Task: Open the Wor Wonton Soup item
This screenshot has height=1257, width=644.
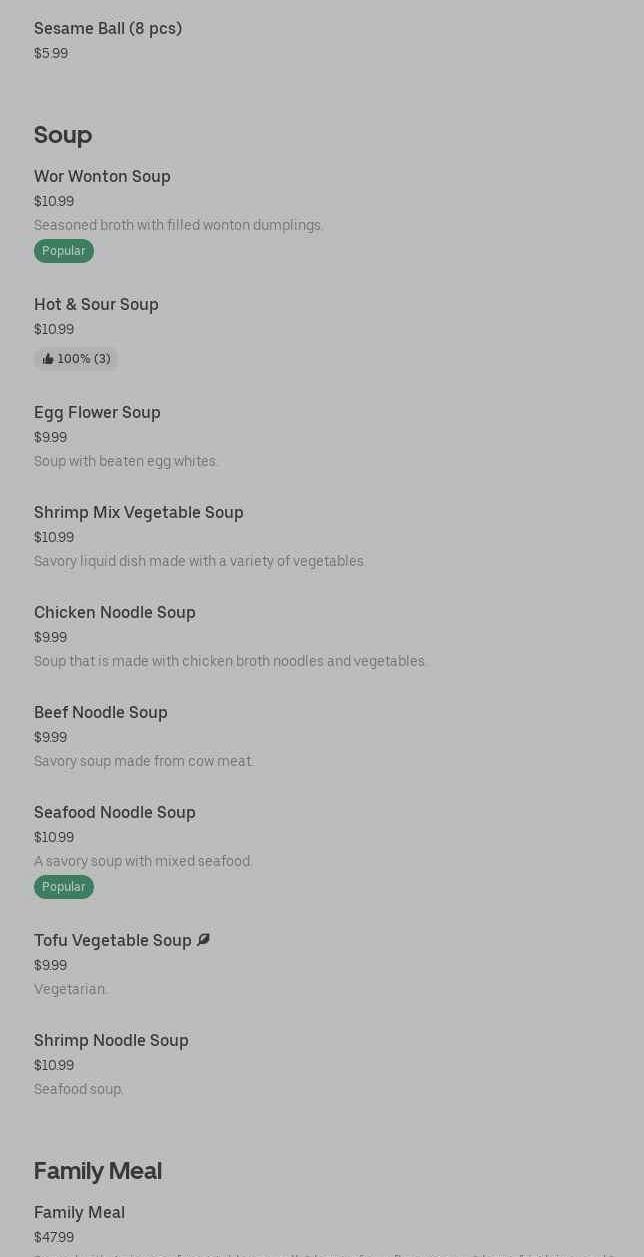Action: coord(102,177)
